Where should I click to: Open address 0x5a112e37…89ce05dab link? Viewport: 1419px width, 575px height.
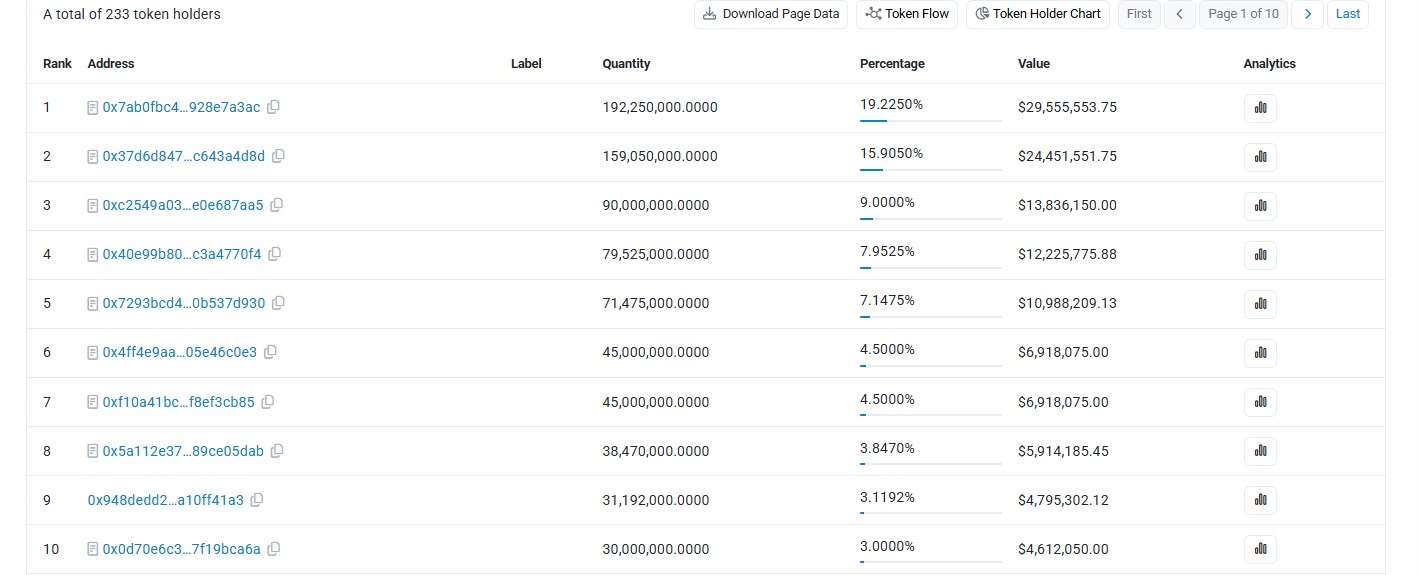tap(183, 451)
